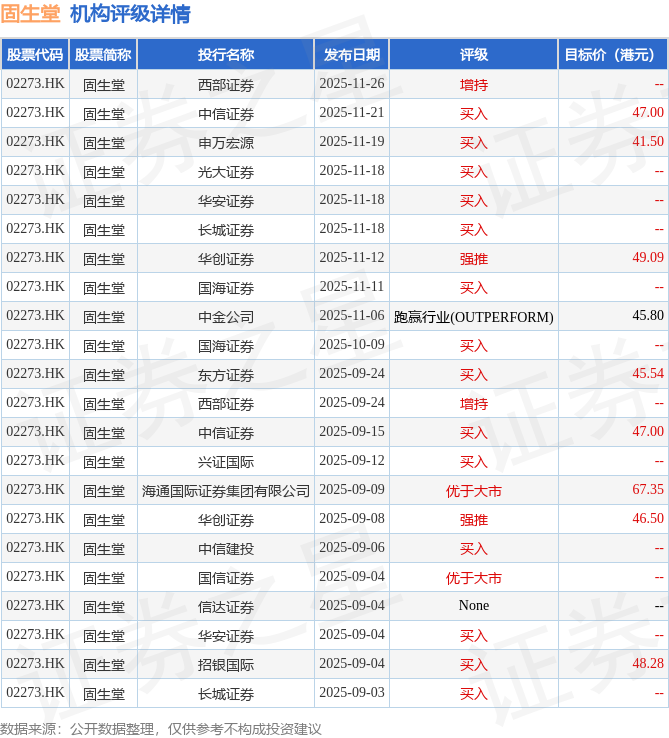
Task: Click the target price 45.54
Action: [648, 374]
